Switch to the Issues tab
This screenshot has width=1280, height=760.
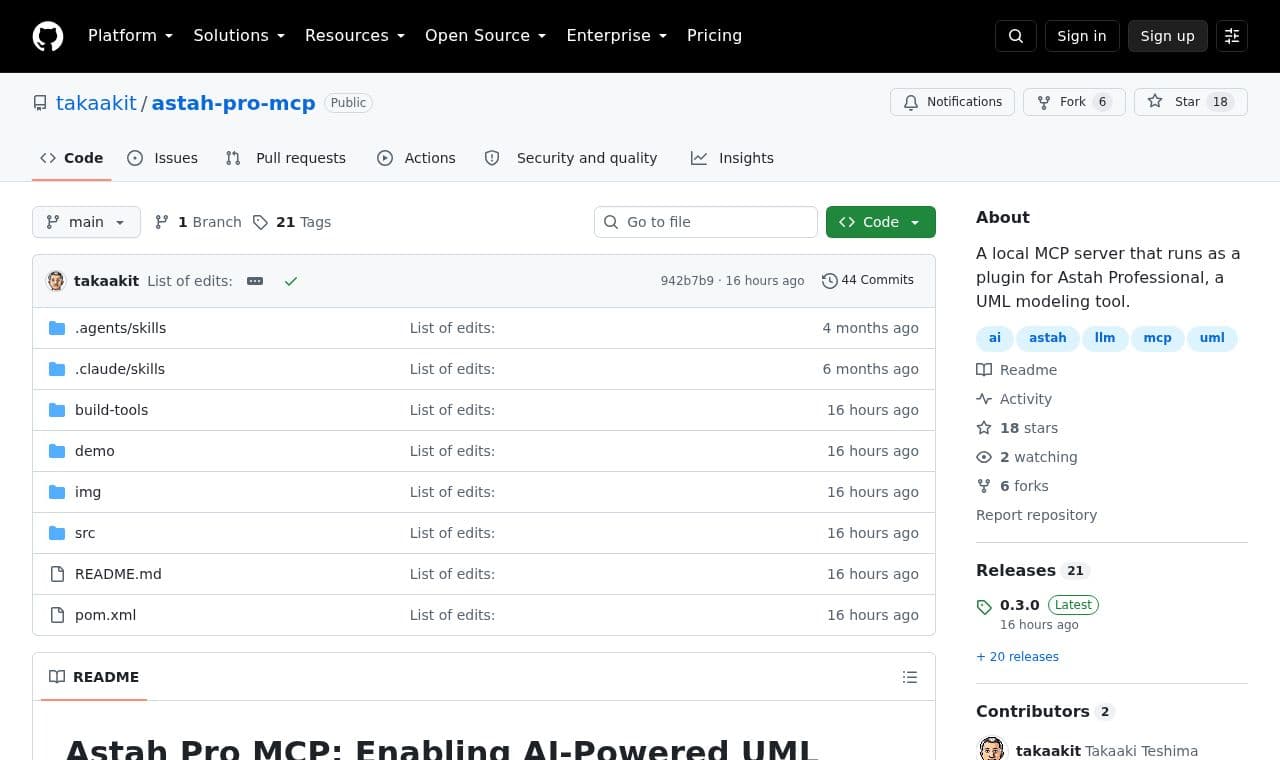[163, 158]
